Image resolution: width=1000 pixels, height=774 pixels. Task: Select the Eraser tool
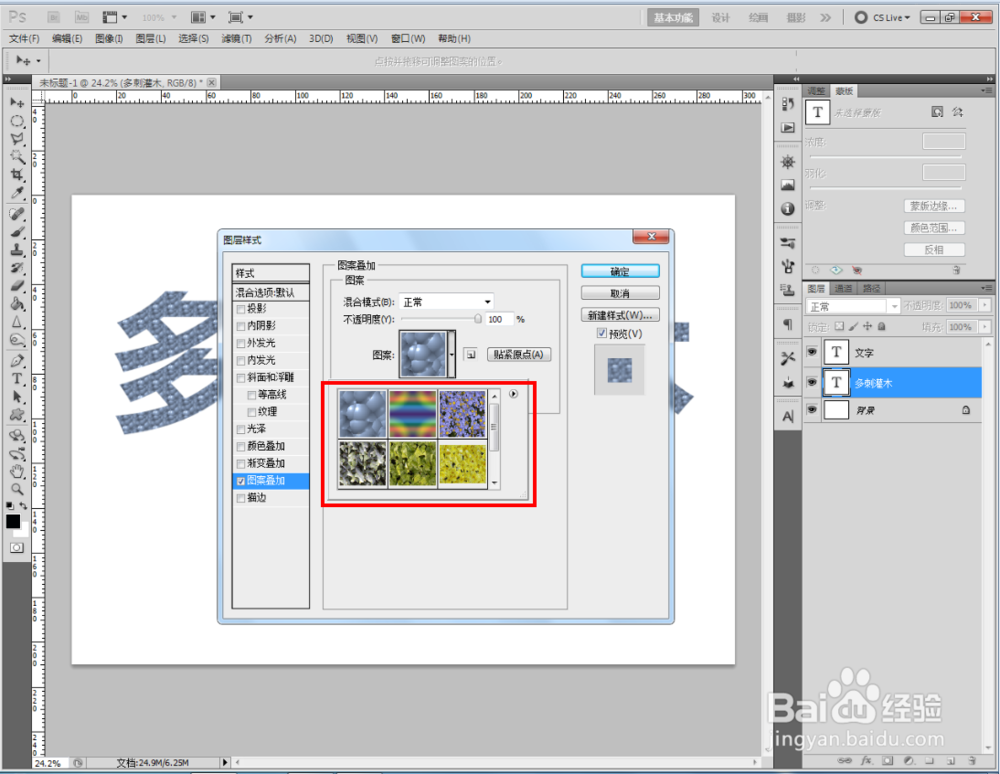point(17,286)
